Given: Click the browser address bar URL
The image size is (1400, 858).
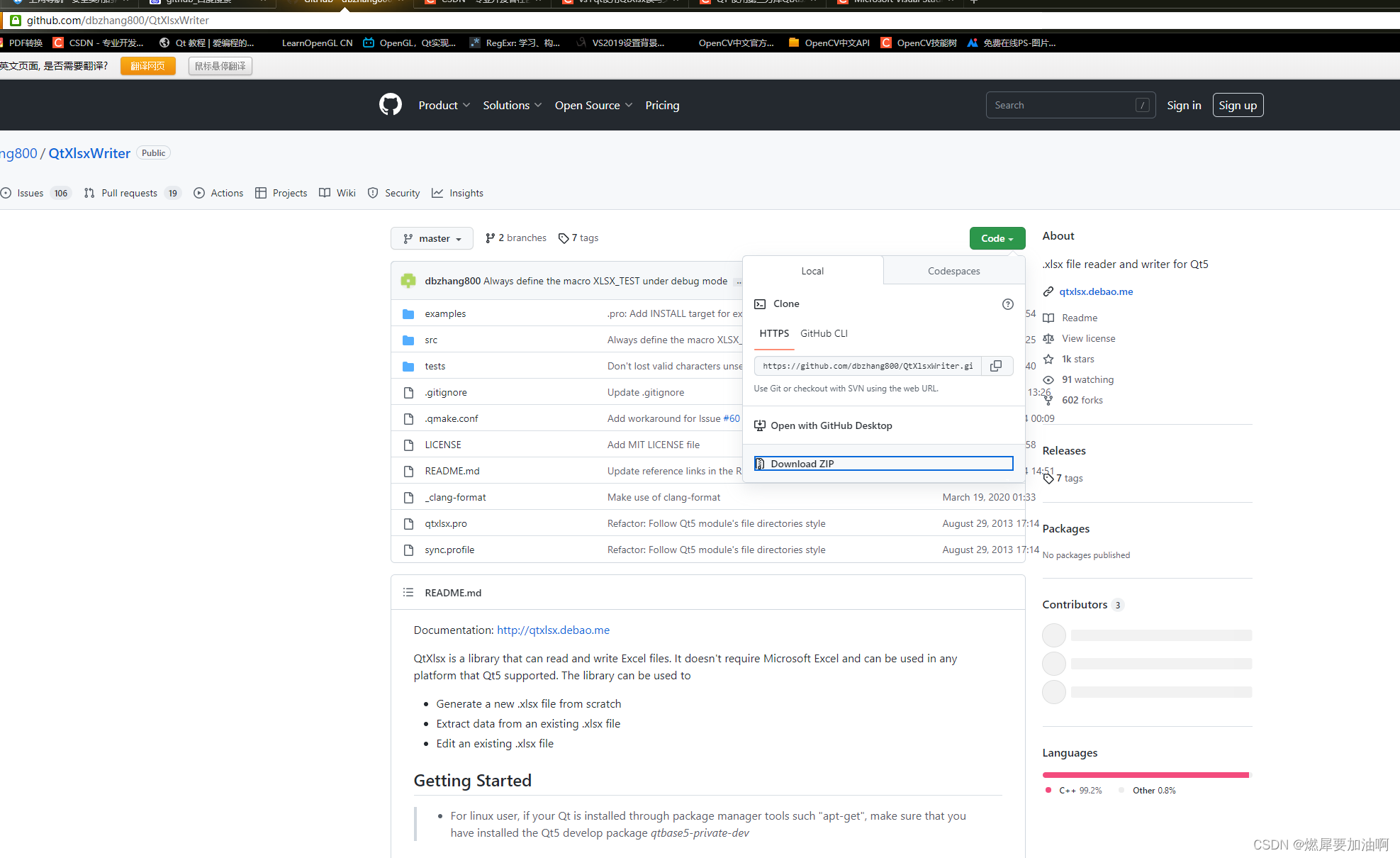Looking at the screenshot, I should point(118,20).
